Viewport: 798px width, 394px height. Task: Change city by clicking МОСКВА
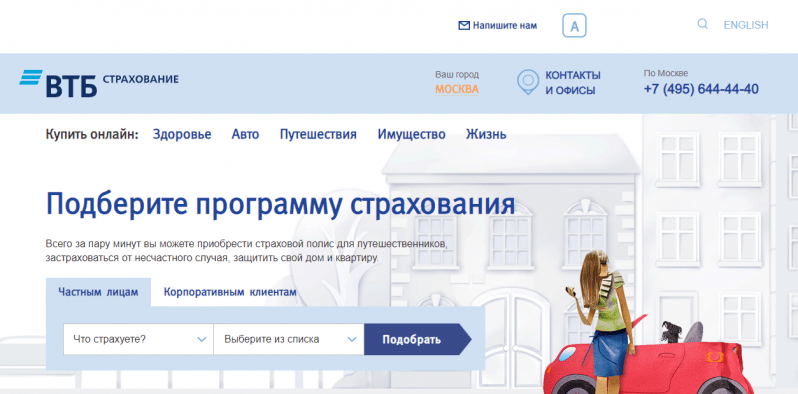click(457, 90)
